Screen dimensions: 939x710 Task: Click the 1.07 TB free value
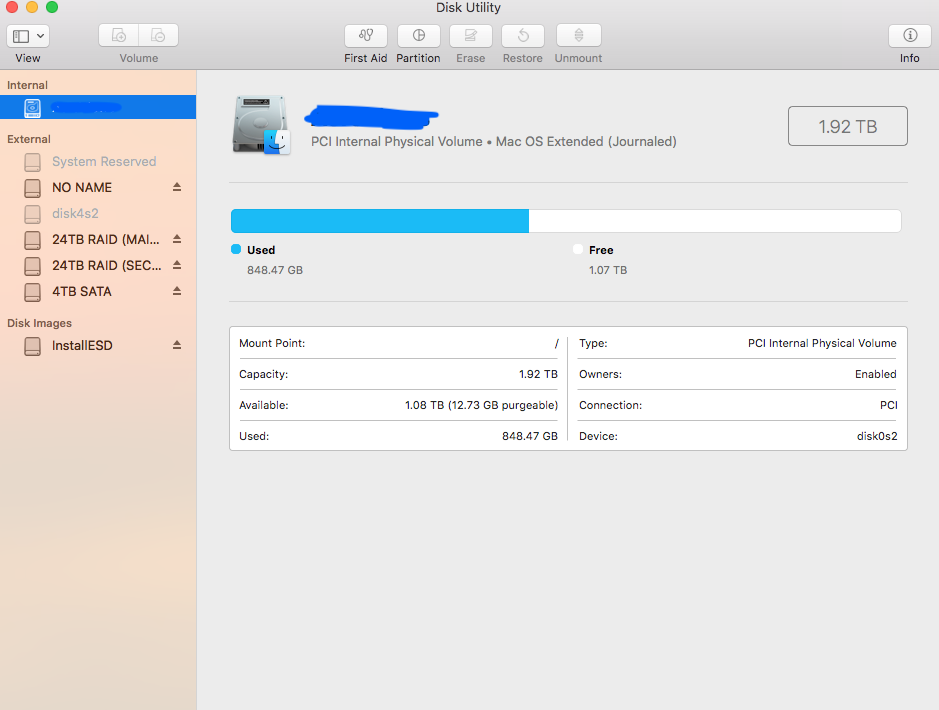(608, 270)
